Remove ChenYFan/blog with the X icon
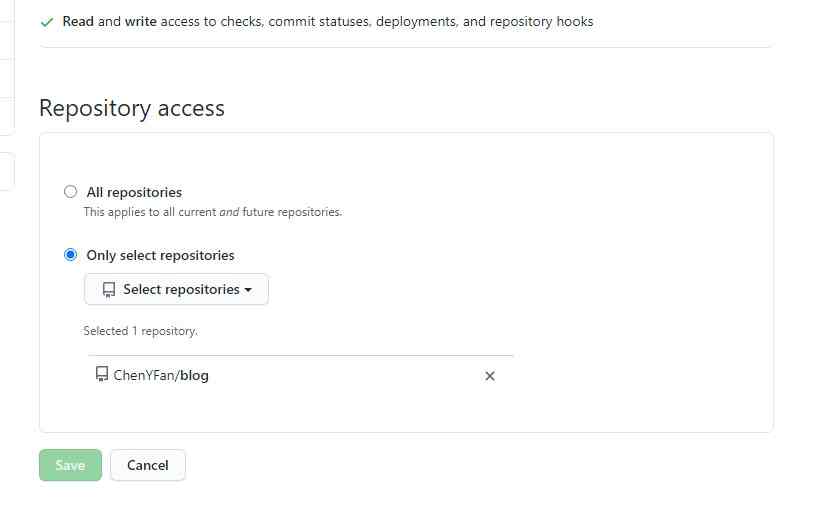This screenshot has height=507, width=833. pyautogui.click(x=490, y=376)
